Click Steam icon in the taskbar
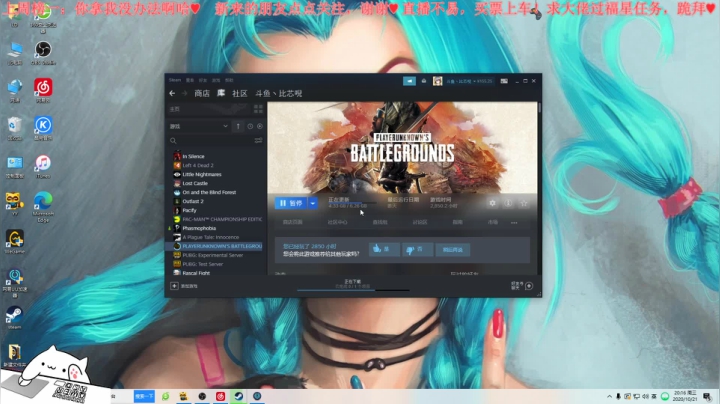This screenshot has width=720, height=404. coord(239,396)
